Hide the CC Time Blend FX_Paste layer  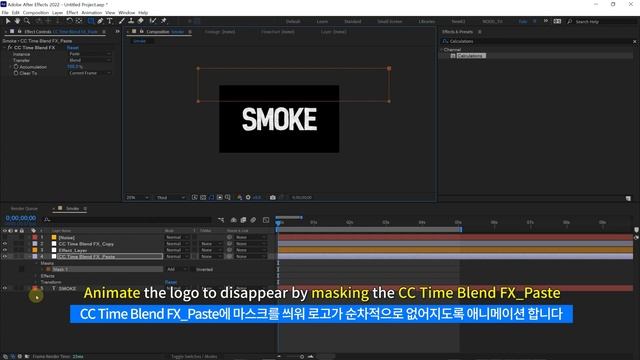point(5,257)
